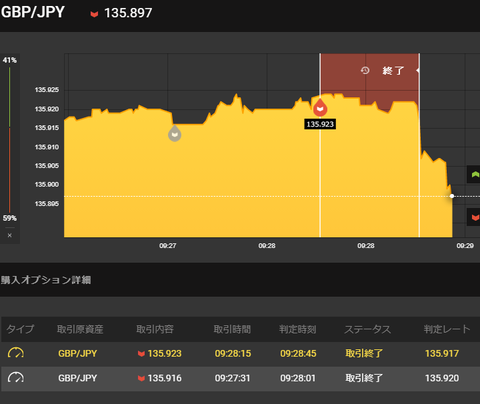Click the gray expired trade marker on chart
480x404 pixels.
(x=174, y=133)
